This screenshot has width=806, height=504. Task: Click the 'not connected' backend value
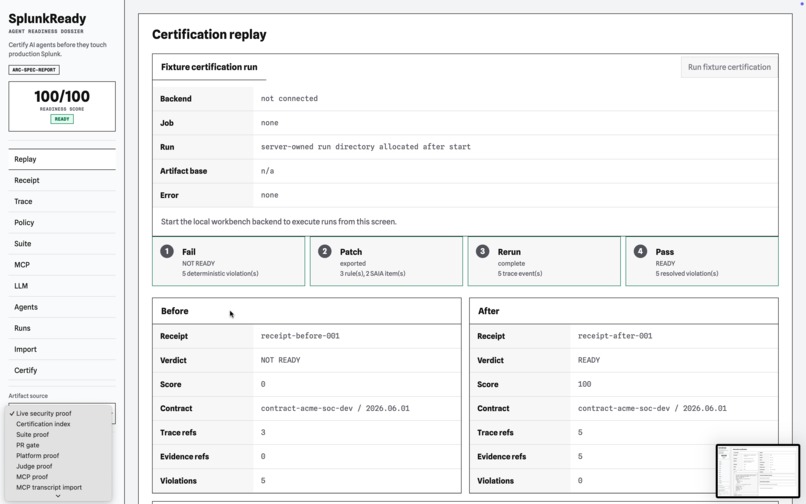tap(289, 98)
